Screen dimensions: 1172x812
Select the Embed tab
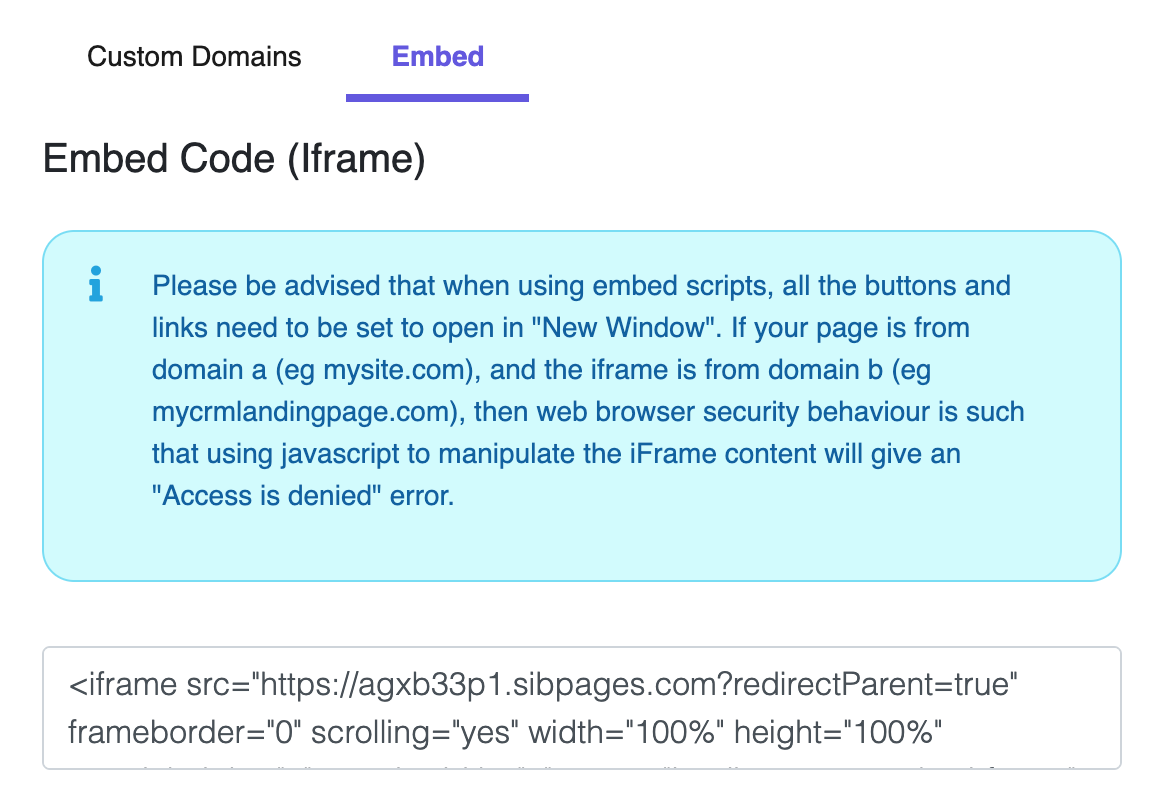(438, 56)
